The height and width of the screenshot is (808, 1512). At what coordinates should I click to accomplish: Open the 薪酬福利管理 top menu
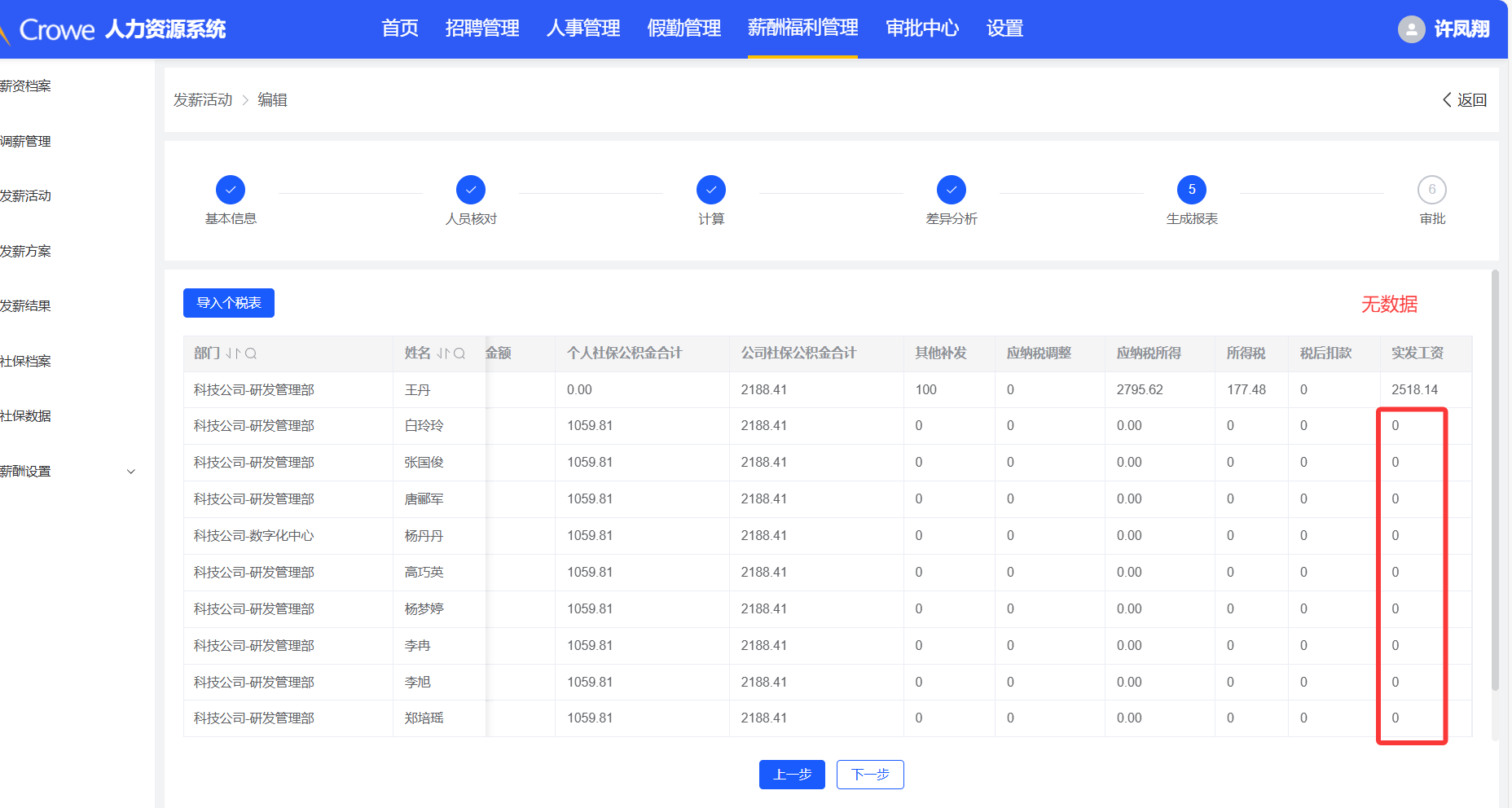coord(802,29)
